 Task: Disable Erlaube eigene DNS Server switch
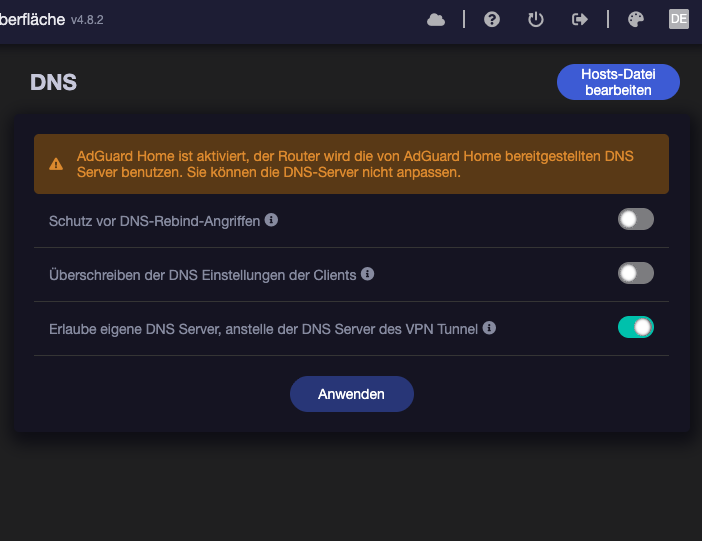tap(635, 327)
